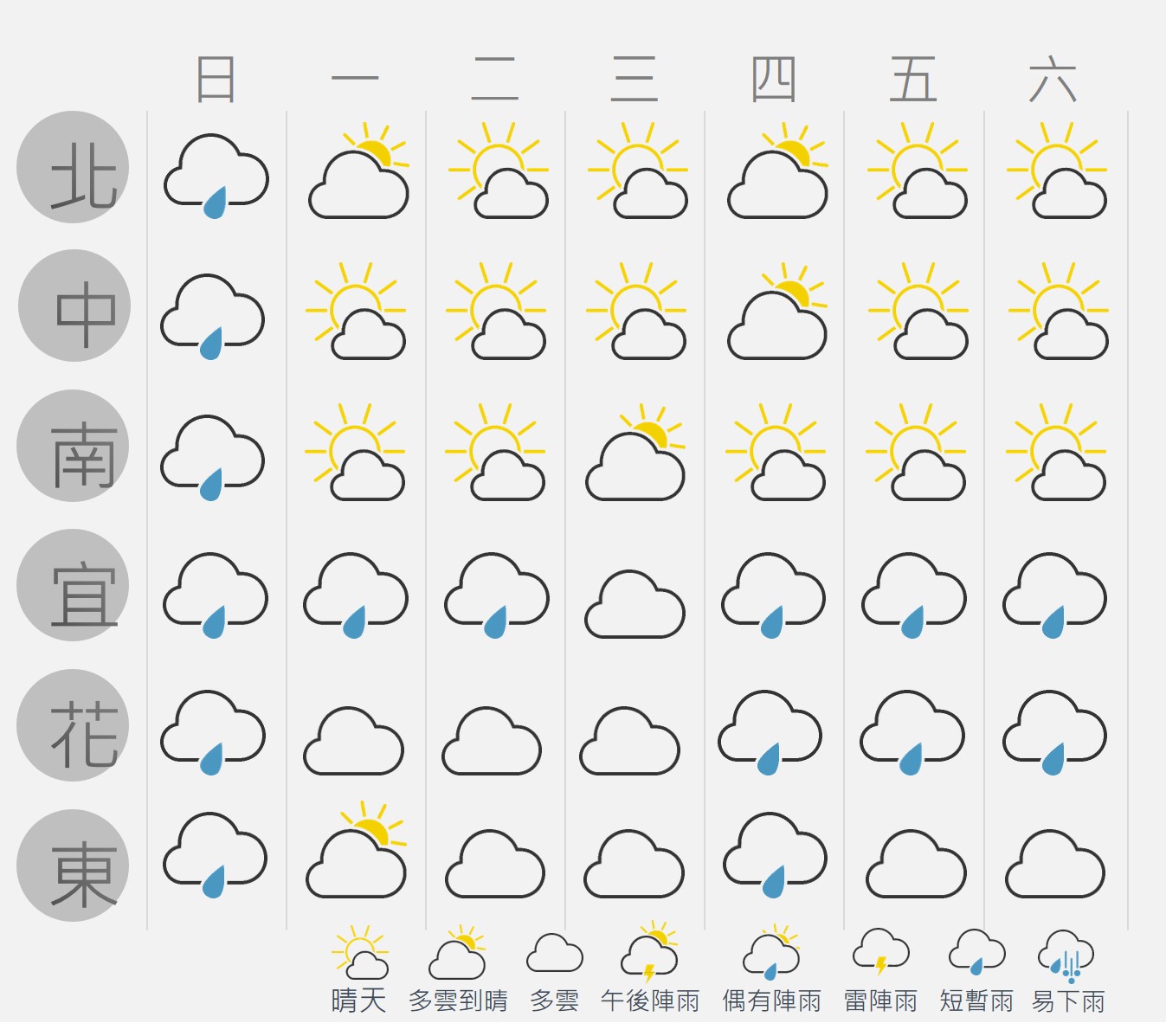Select the 北 region circle
This screenshot has height=1036, width=1166.
(x=73, y=167)
